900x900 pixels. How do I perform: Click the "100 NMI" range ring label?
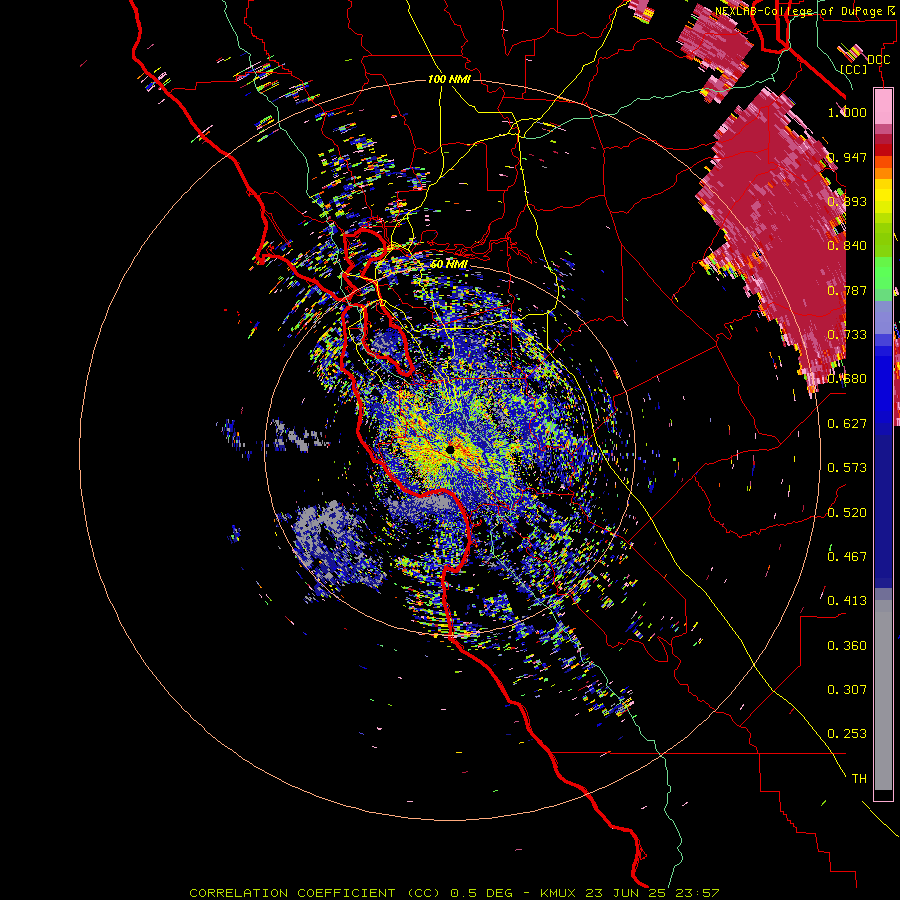(x=449, y=79)
